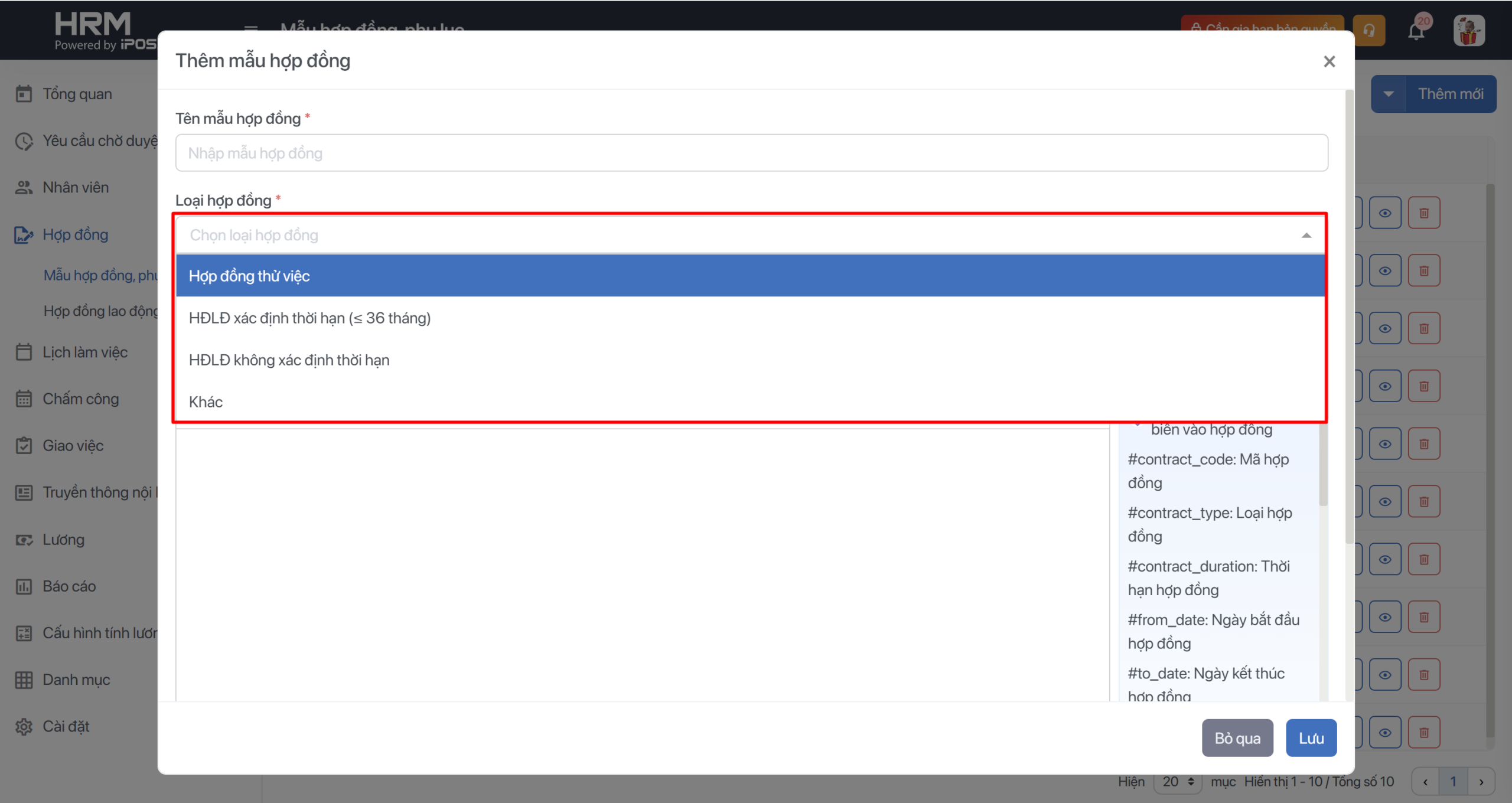Screen dimensions: 1512x803
Task: Click the first row red trash icon
Action: coord(1424,213)
